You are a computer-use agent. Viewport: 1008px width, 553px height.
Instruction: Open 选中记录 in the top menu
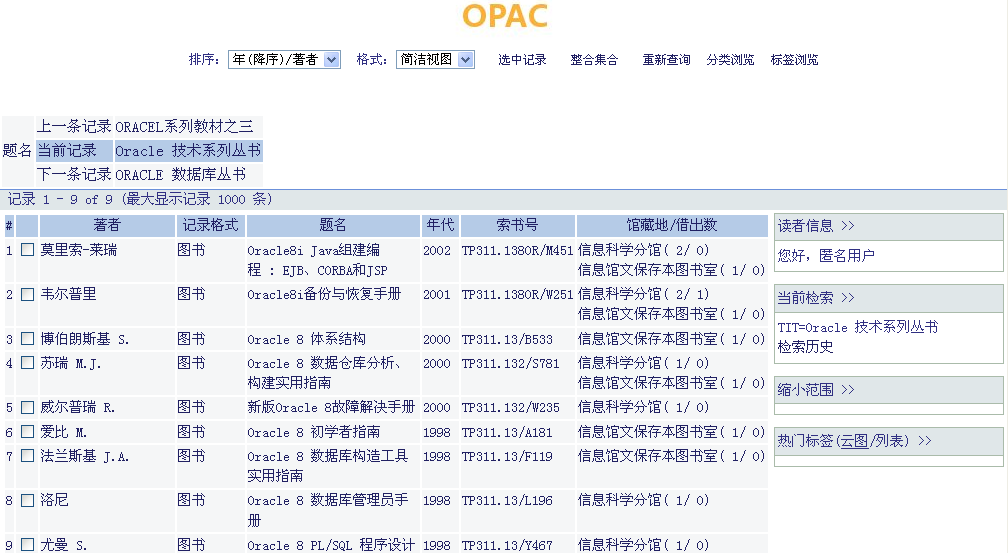click(x=522, y=60)
